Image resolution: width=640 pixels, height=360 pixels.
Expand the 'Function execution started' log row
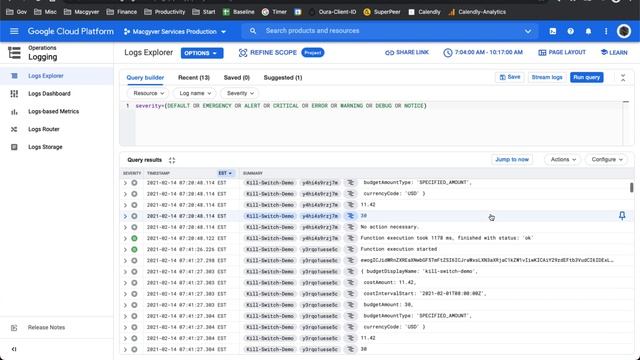point(125,249)
